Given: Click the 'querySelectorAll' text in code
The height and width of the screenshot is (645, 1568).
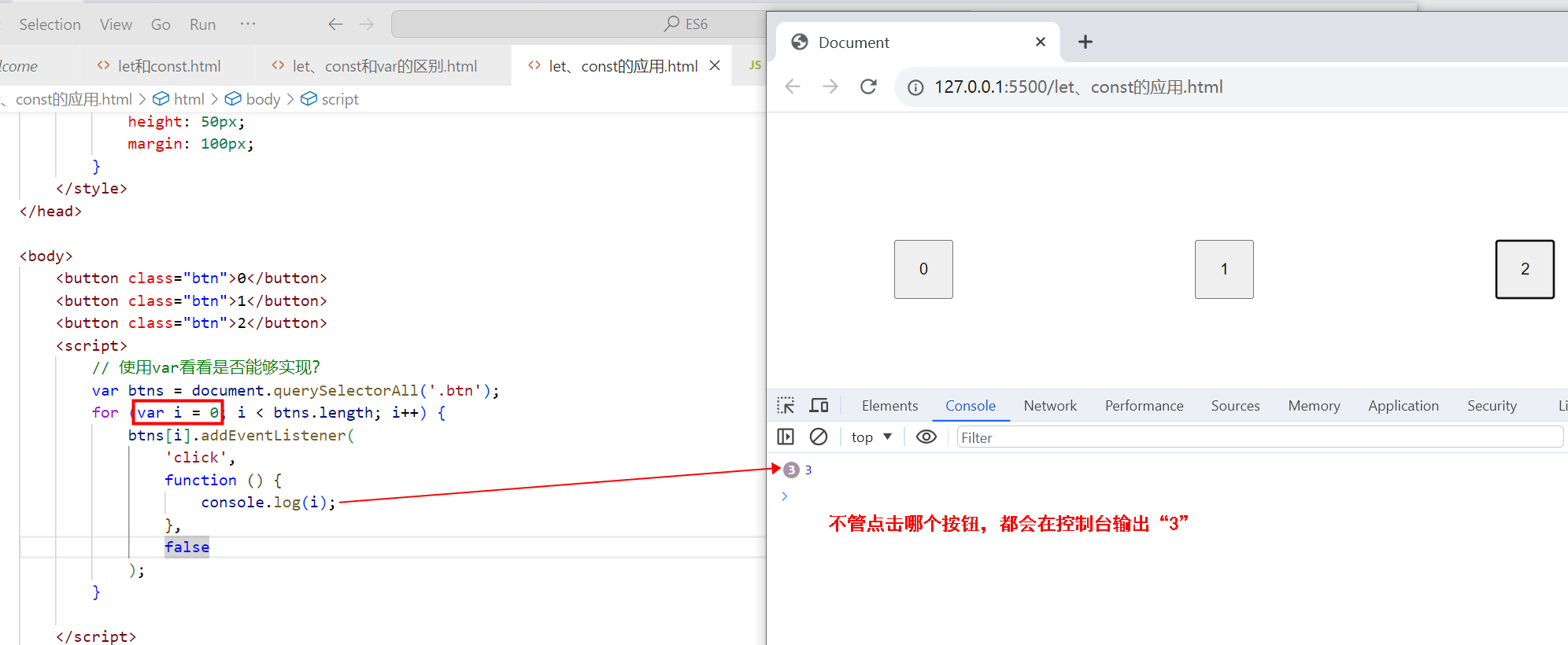Looking at the screenshot, I should tap(346, 391).
